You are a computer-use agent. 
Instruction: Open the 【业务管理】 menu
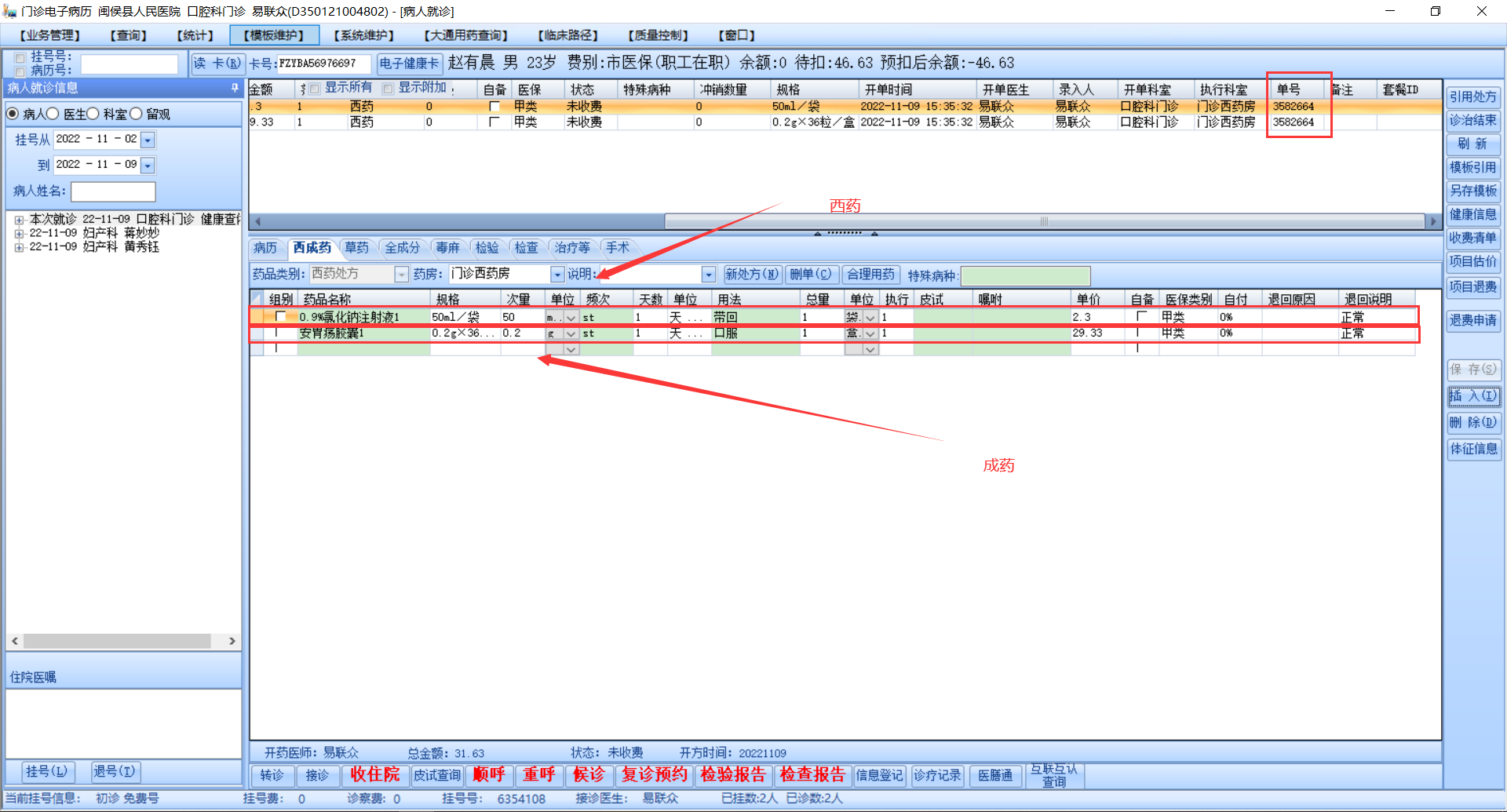click(x=50, y=35)
